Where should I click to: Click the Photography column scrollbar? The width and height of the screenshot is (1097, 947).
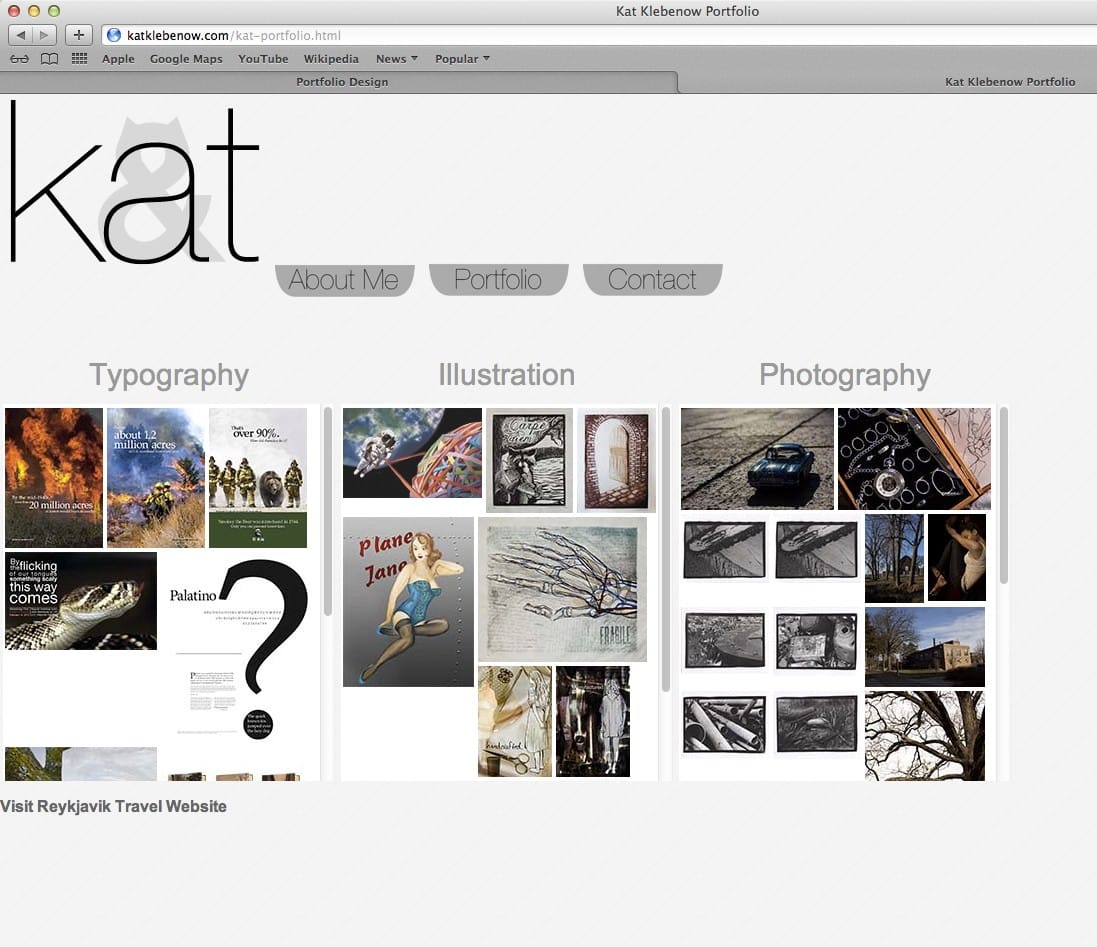point(1003,495)
